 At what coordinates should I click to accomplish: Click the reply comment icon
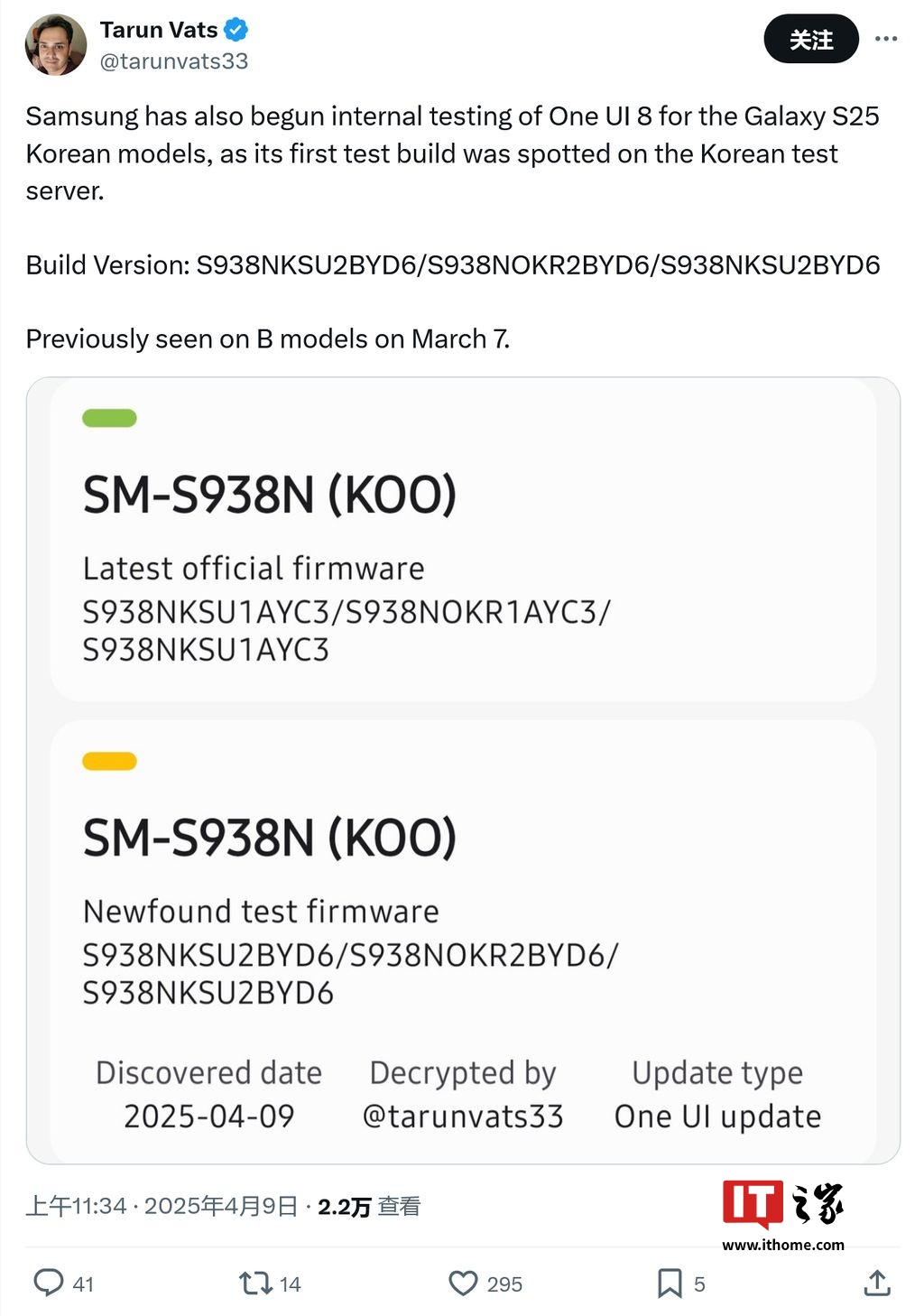click(x=49, y=1283)
